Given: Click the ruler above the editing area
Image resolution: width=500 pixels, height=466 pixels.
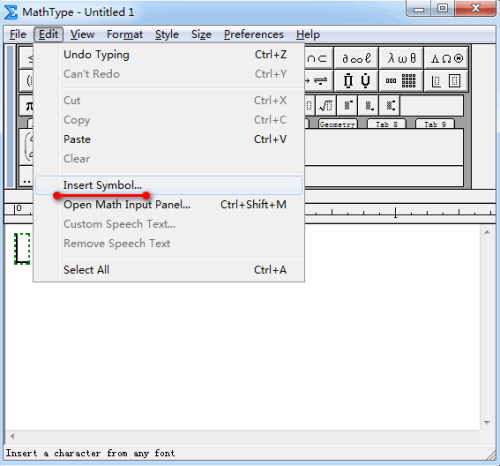Looking at the screenshot, I should coord(400,210).
